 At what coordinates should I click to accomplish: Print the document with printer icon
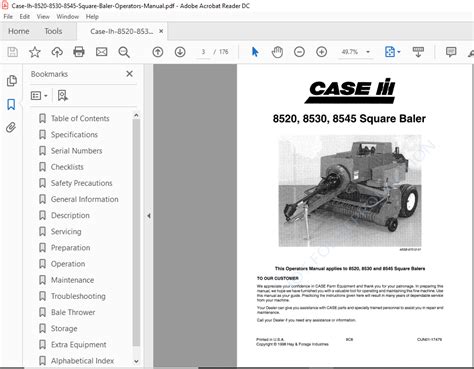click(x=79, y=52)
